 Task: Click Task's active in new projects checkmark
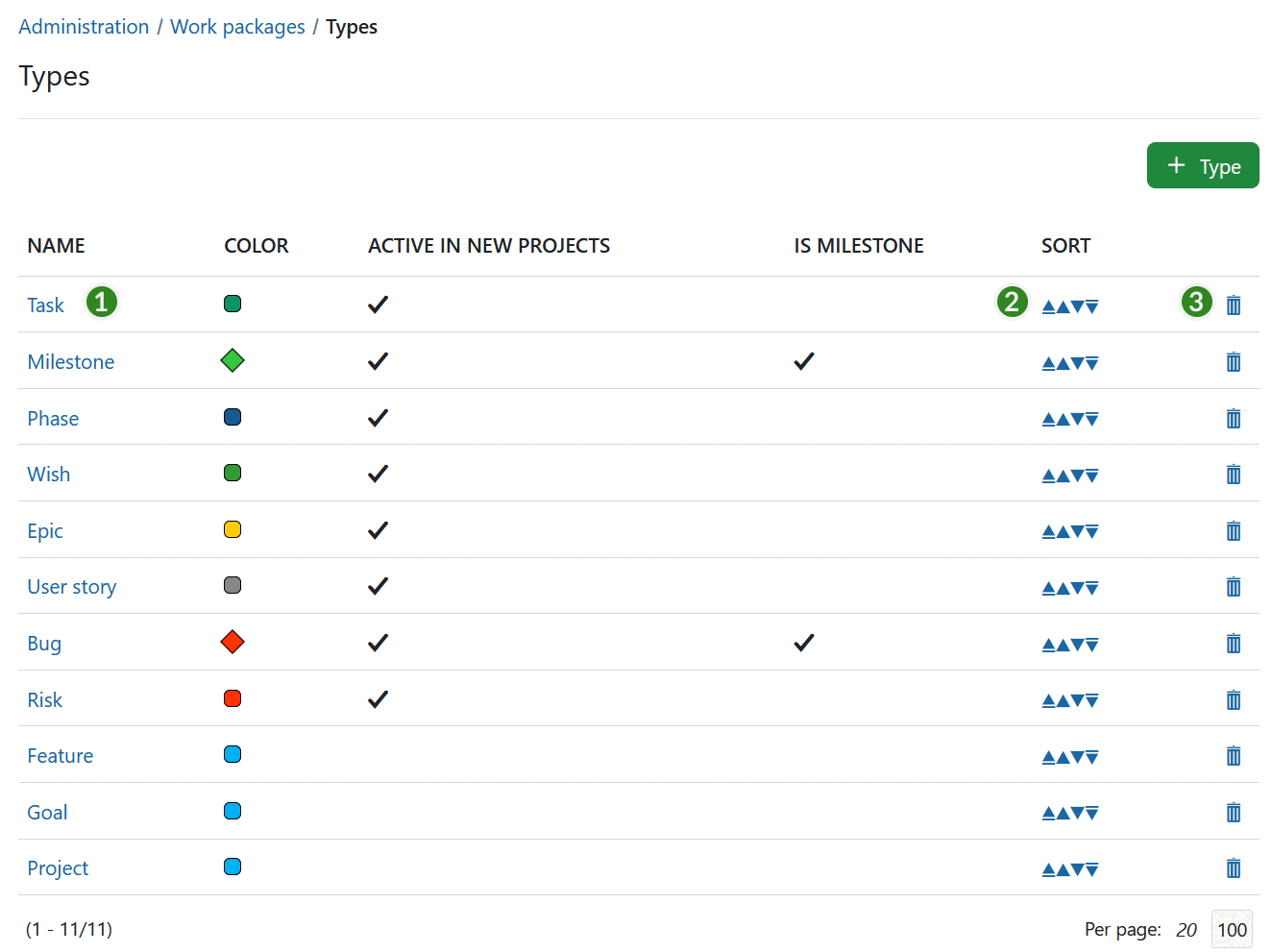click(378, 304)
